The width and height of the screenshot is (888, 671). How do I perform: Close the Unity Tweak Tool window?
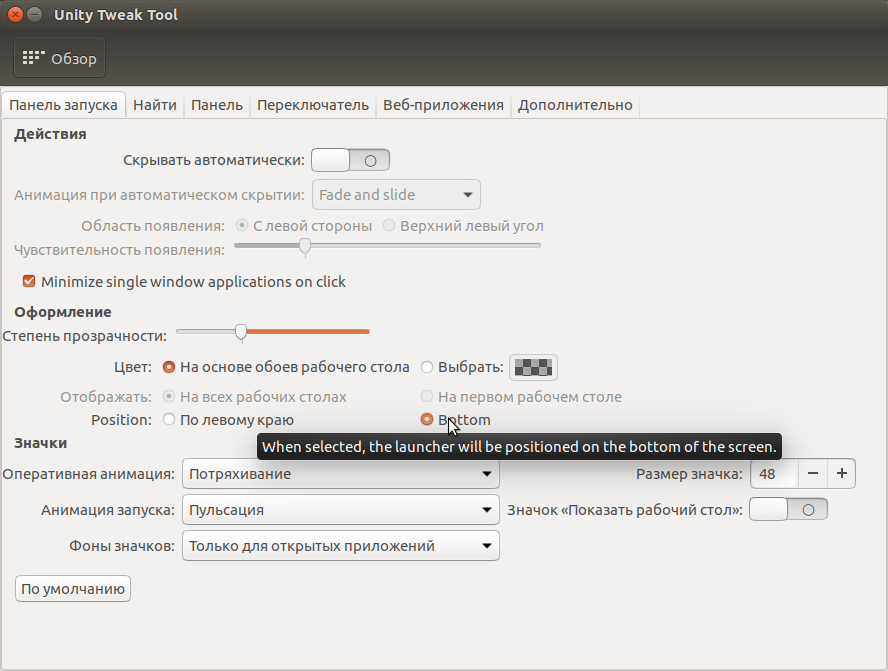point(15,15)
